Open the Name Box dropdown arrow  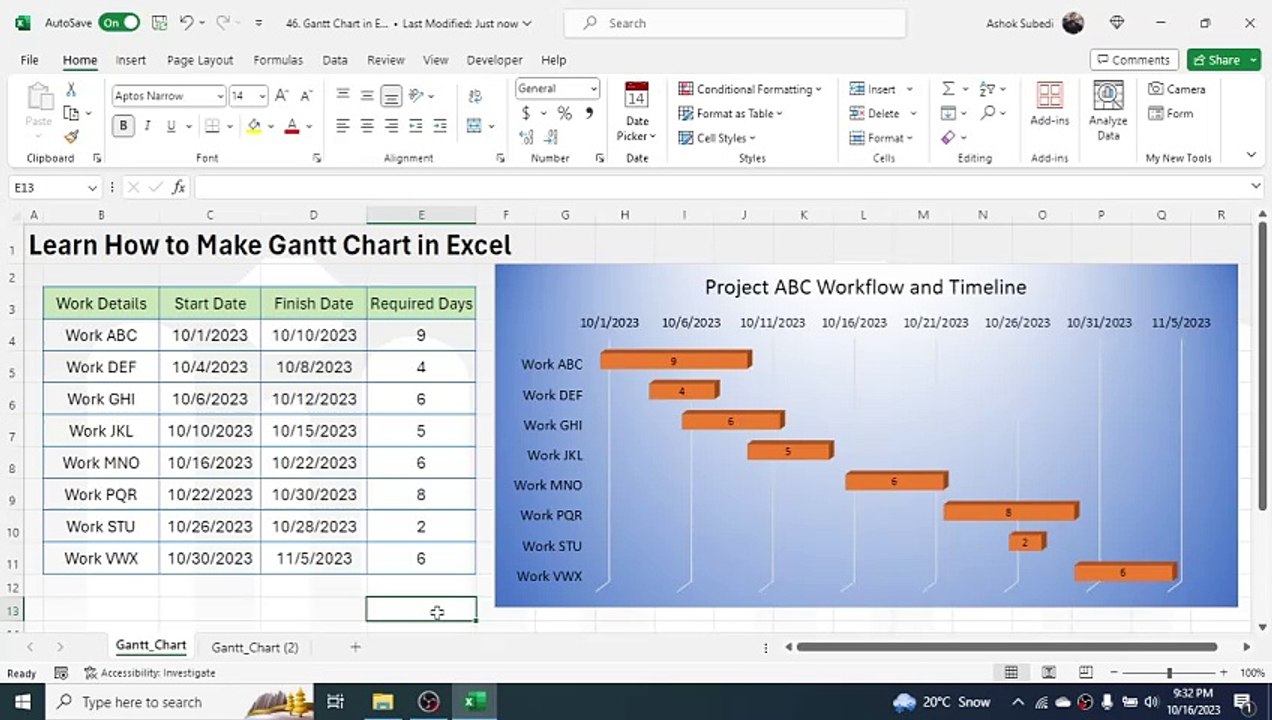coord(92,187)
